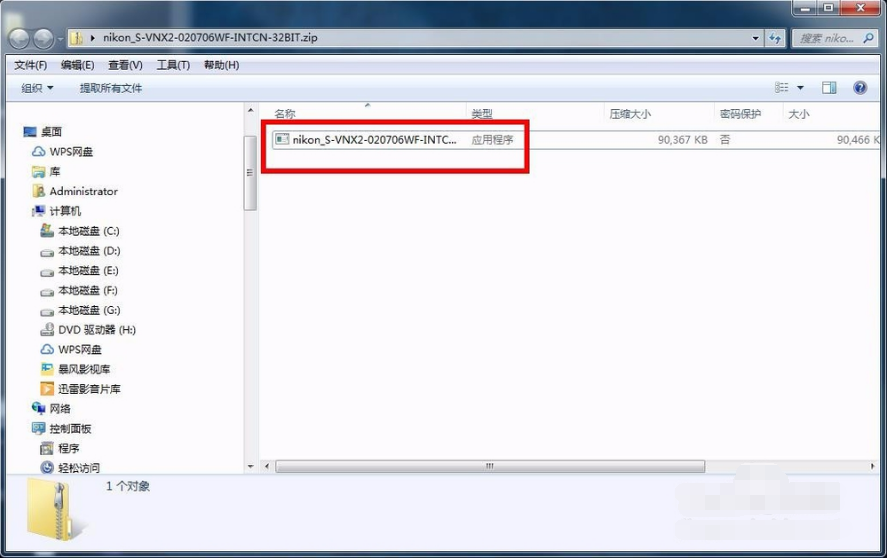Viewport: 887px width, 558px height.
Task: Expand the view options dropdown arrow
Action: click(x=800, y=88)
